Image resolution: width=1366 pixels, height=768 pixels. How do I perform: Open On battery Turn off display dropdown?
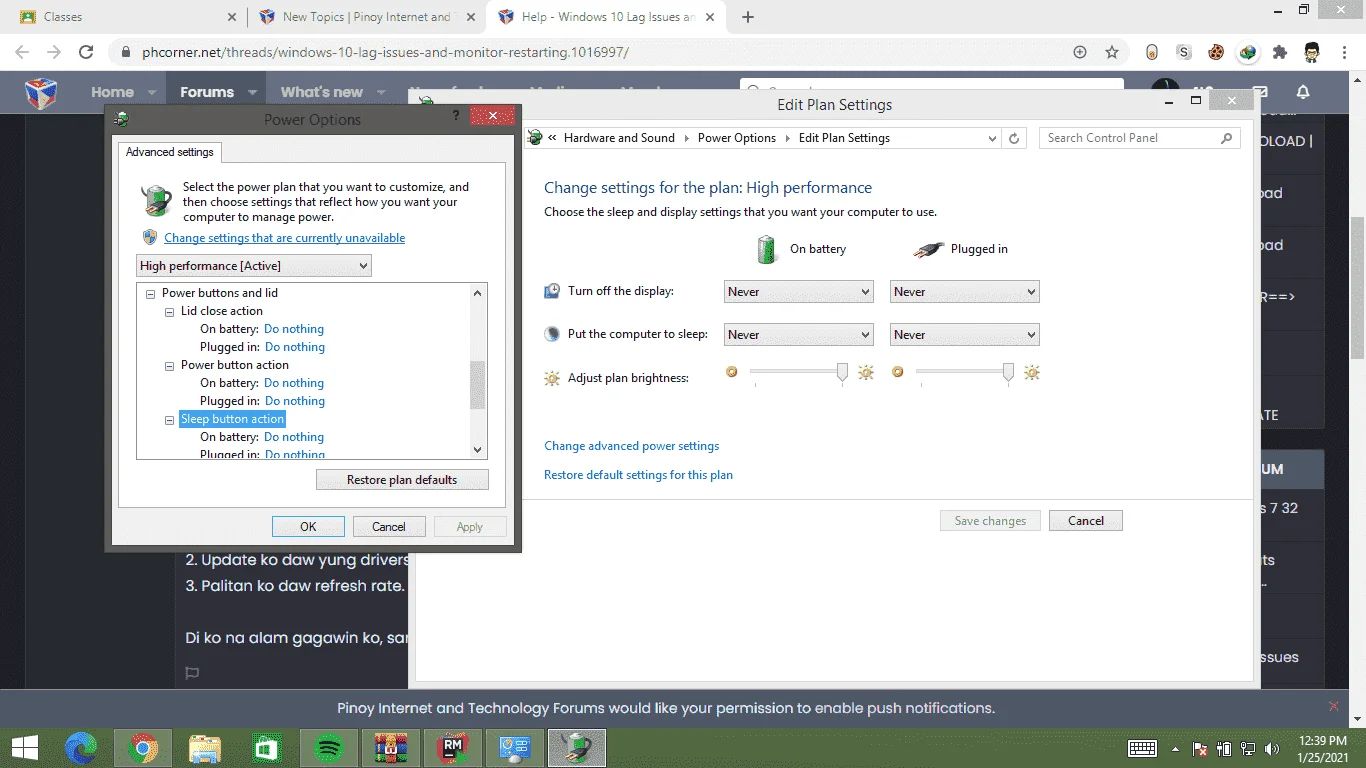pos(799,292)
